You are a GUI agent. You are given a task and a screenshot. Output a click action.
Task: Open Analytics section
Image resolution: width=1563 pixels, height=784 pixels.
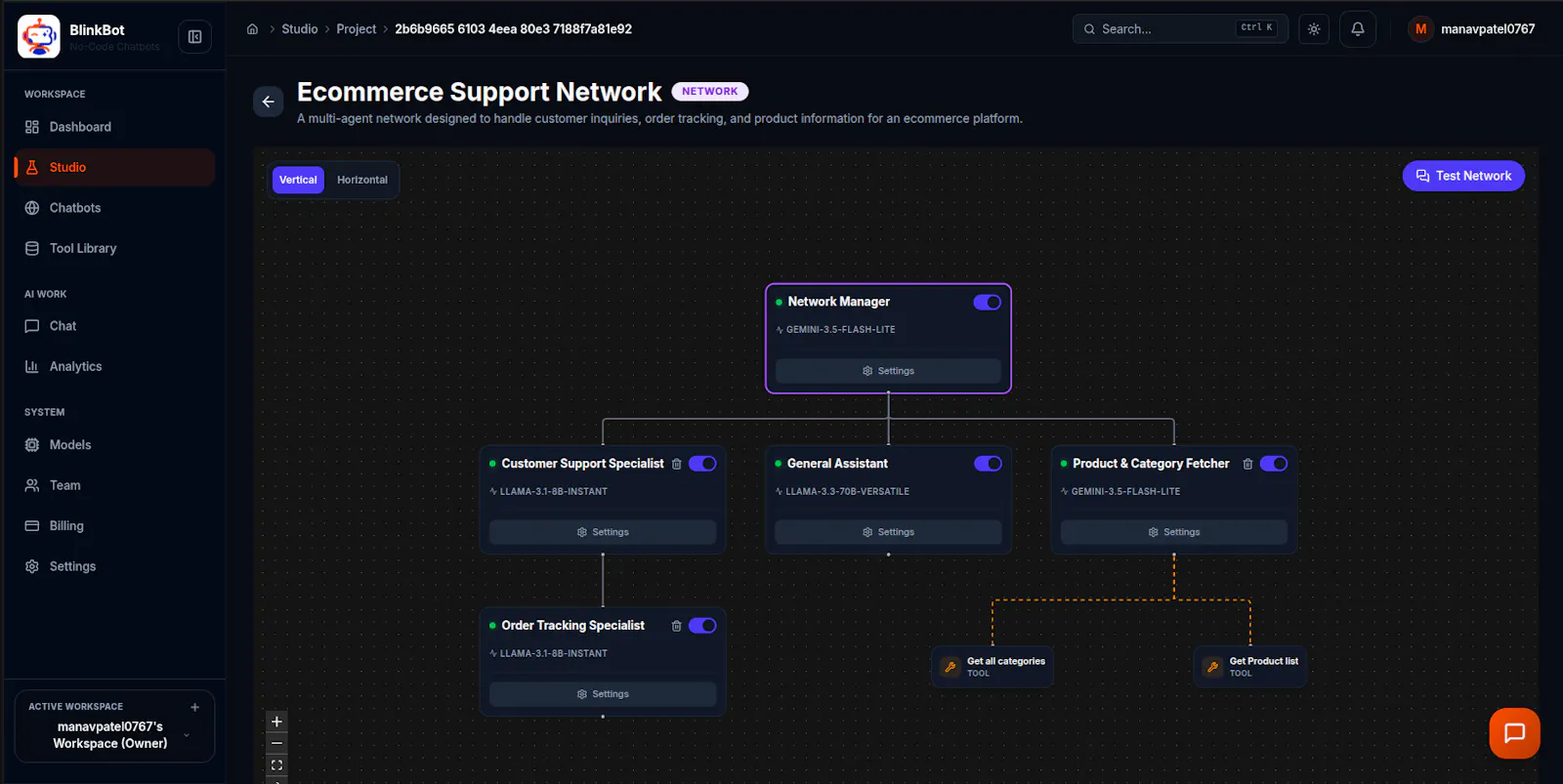[x=114, y=366]
